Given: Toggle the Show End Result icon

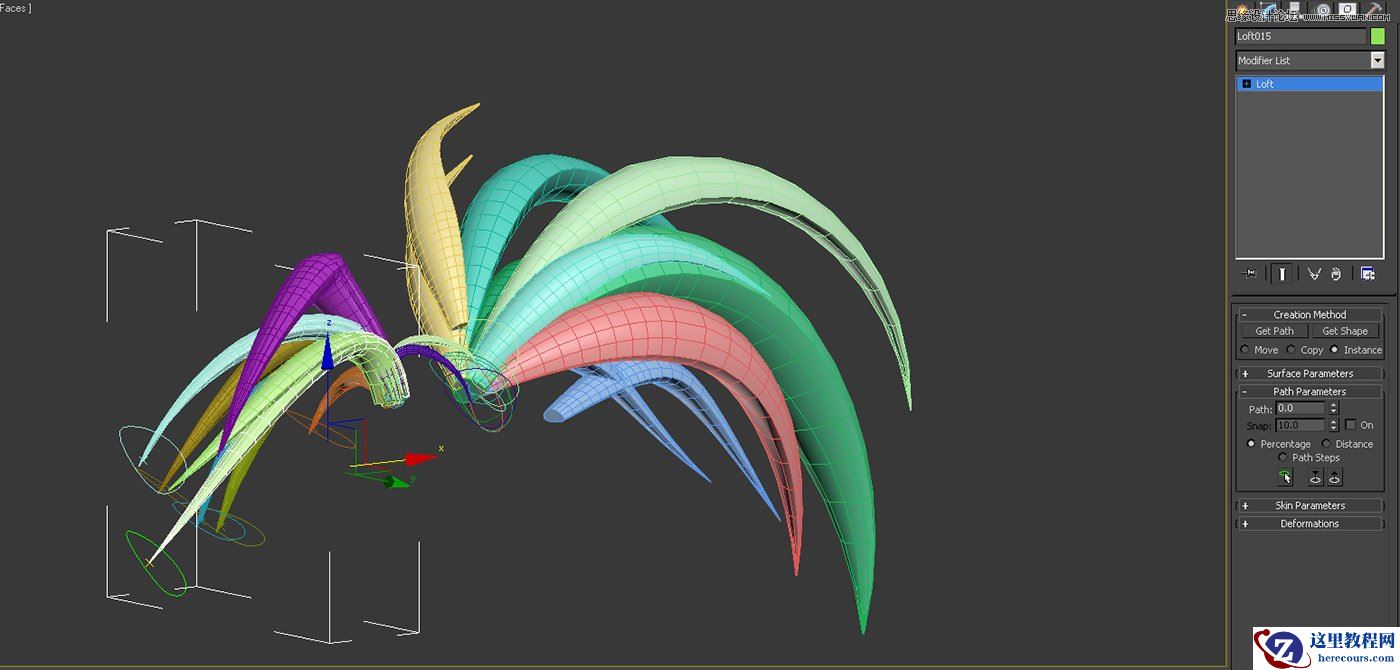Looking at the screenshot, I should (1281, 273).
